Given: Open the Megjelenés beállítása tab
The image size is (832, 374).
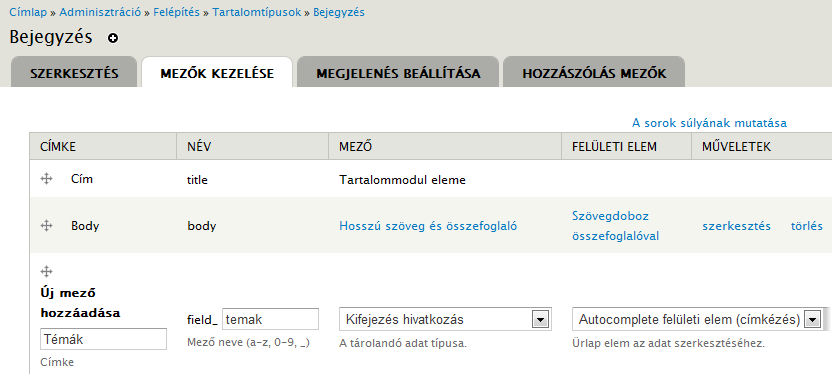Looking at the screenshot, I should coord(398,73).
